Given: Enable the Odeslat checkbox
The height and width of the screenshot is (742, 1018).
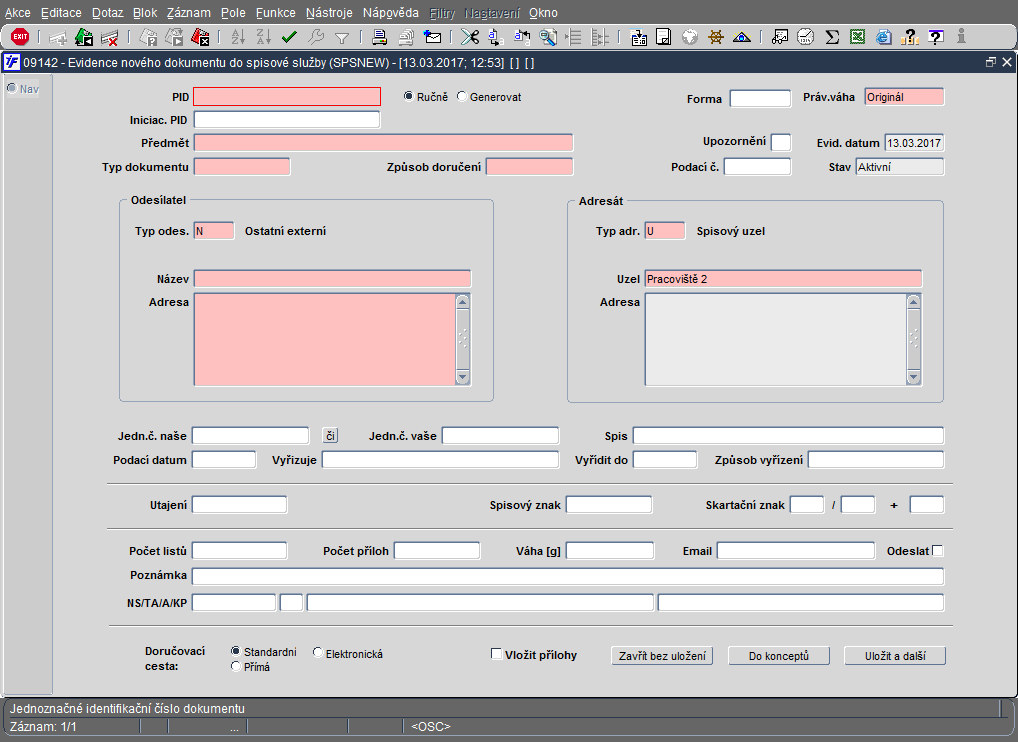Looking at the screenshot, I should (x=937, y=551).
